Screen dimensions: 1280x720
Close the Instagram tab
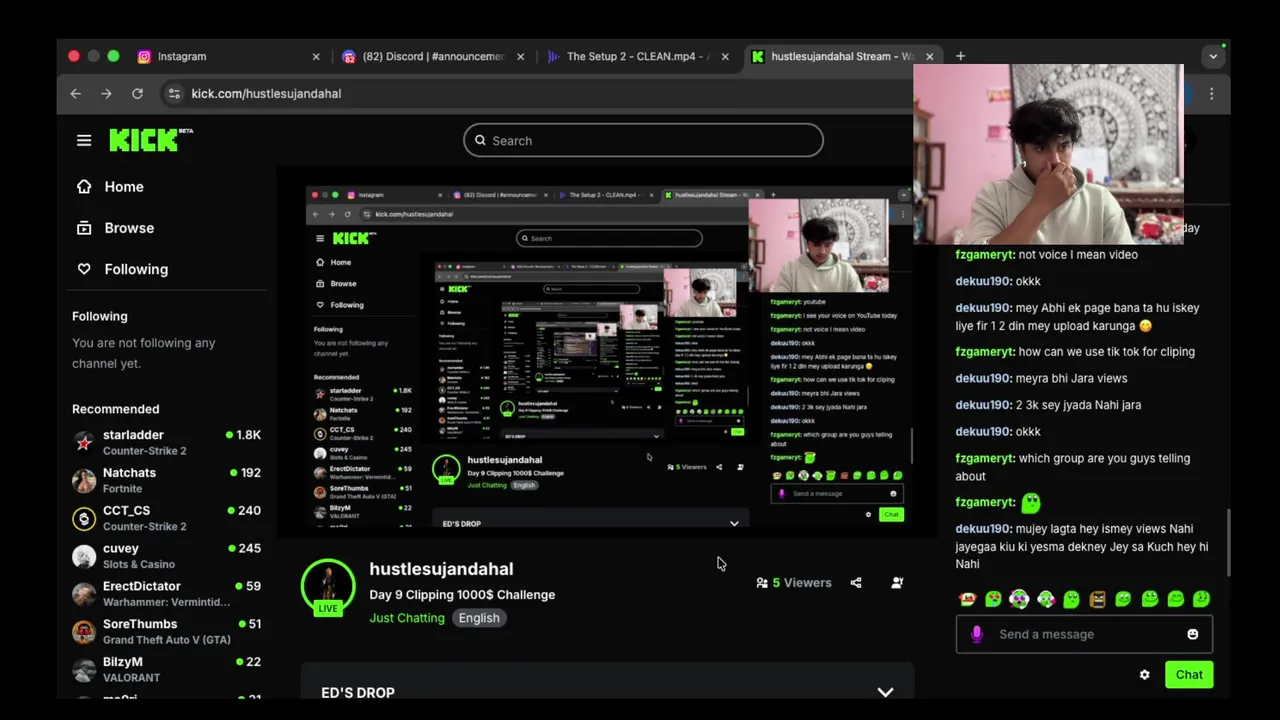click(316, 56)
